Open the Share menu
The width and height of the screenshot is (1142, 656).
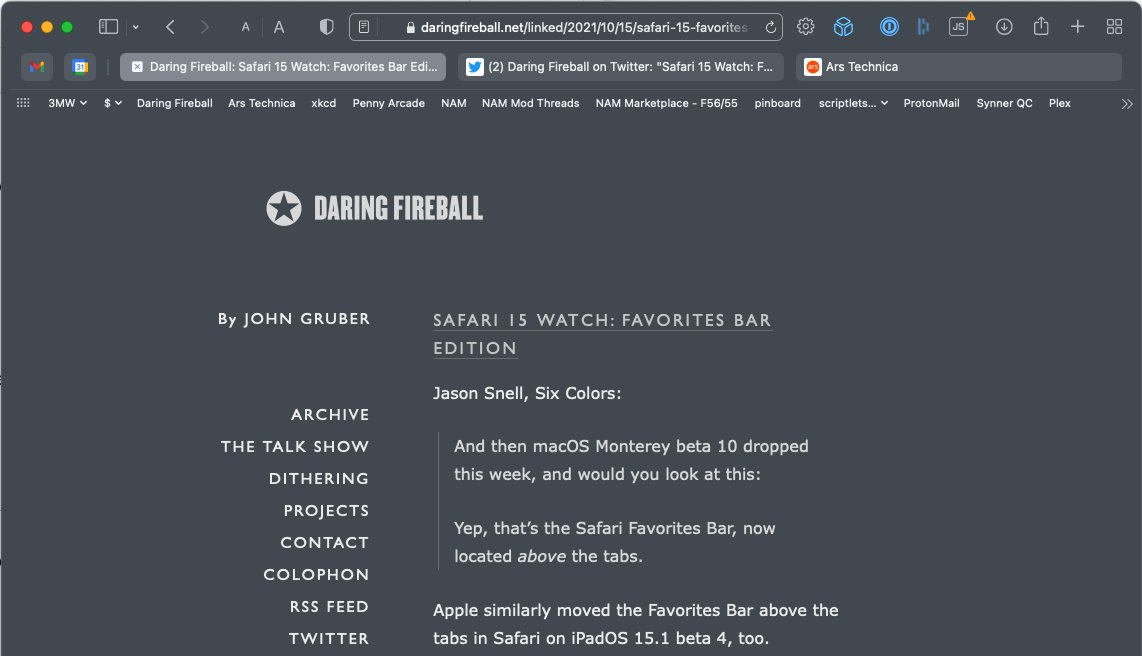pos(1041,26)
